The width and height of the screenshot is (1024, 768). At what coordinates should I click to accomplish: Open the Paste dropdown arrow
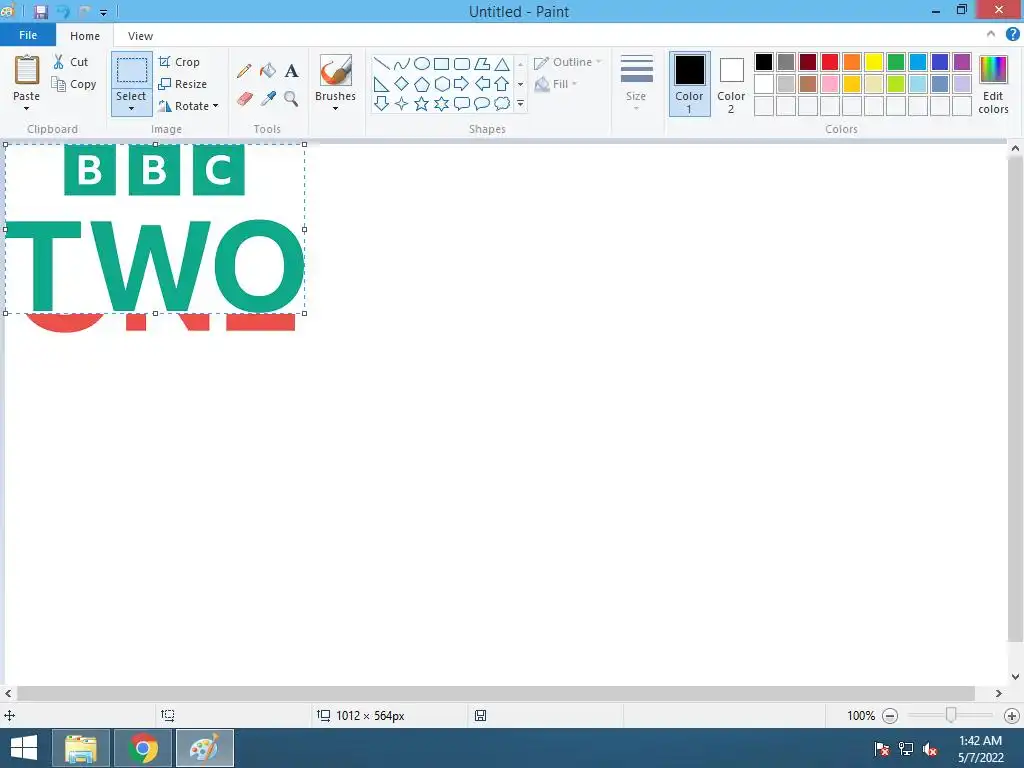26,108
